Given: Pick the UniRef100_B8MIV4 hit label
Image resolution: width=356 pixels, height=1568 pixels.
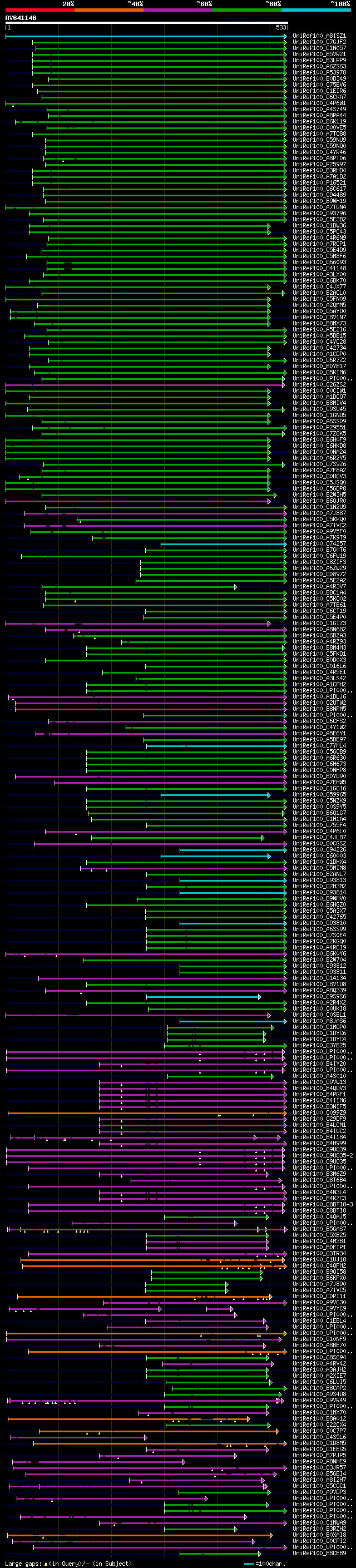Looking at the screenshot, I should pos(319,403).
